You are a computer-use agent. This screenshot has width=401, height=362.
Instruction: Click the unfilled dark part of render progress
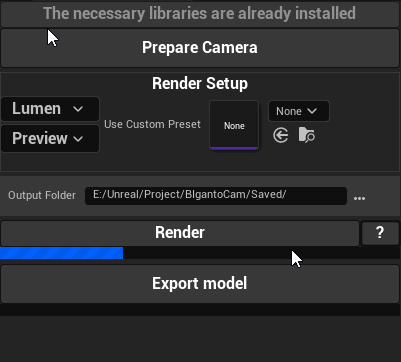262,253
